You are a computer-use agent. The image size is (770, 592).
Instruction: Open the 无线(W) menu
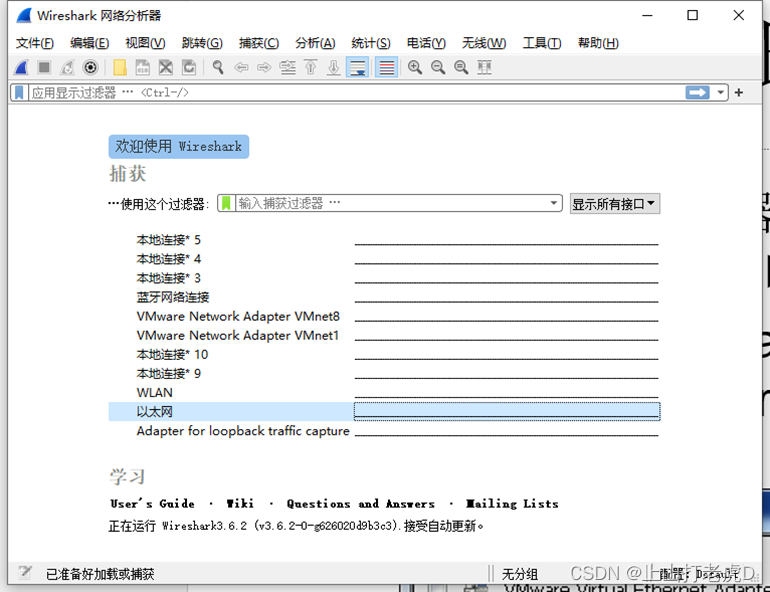(x=484, y=43)
